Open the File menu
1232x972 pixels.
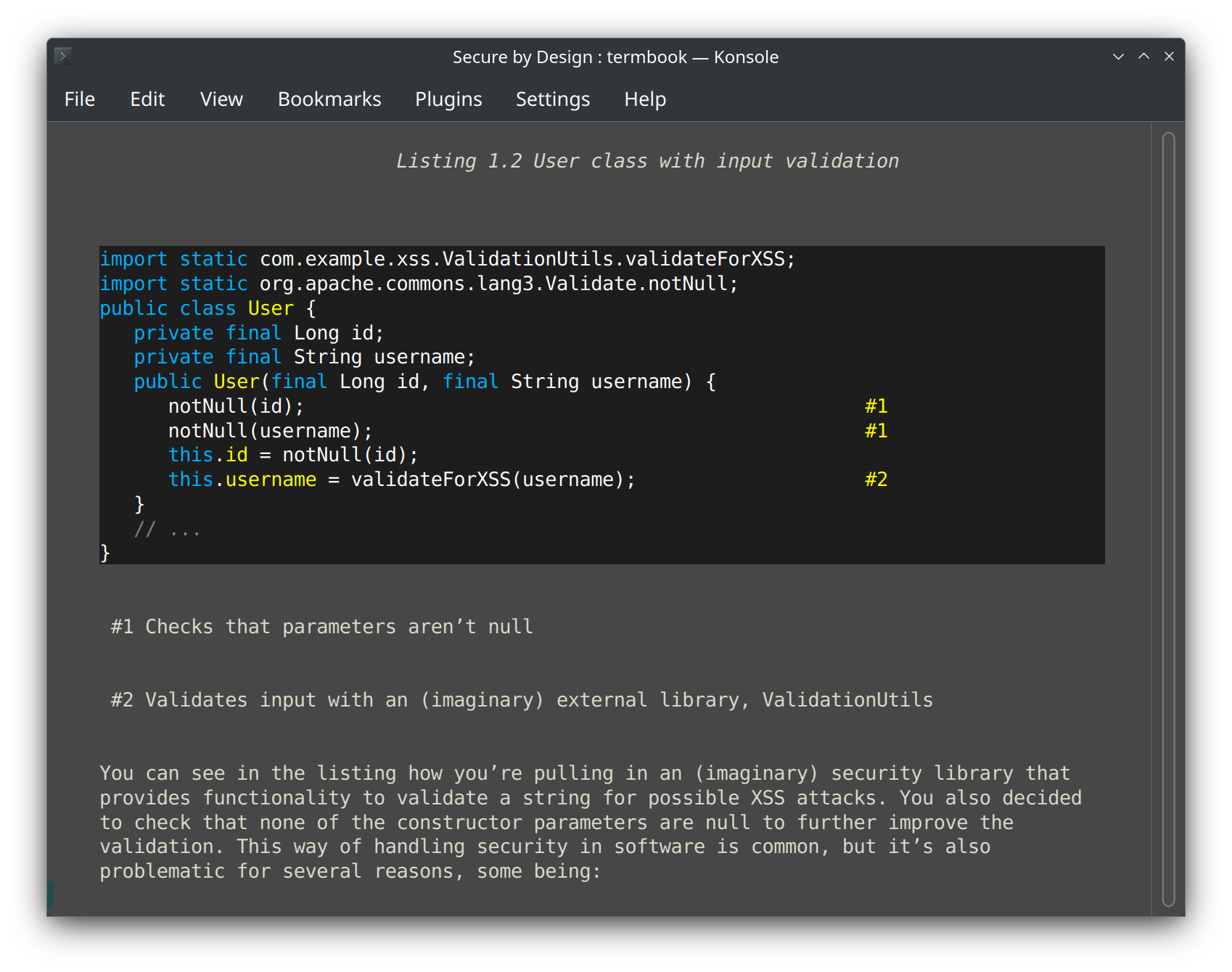point(80,99)
